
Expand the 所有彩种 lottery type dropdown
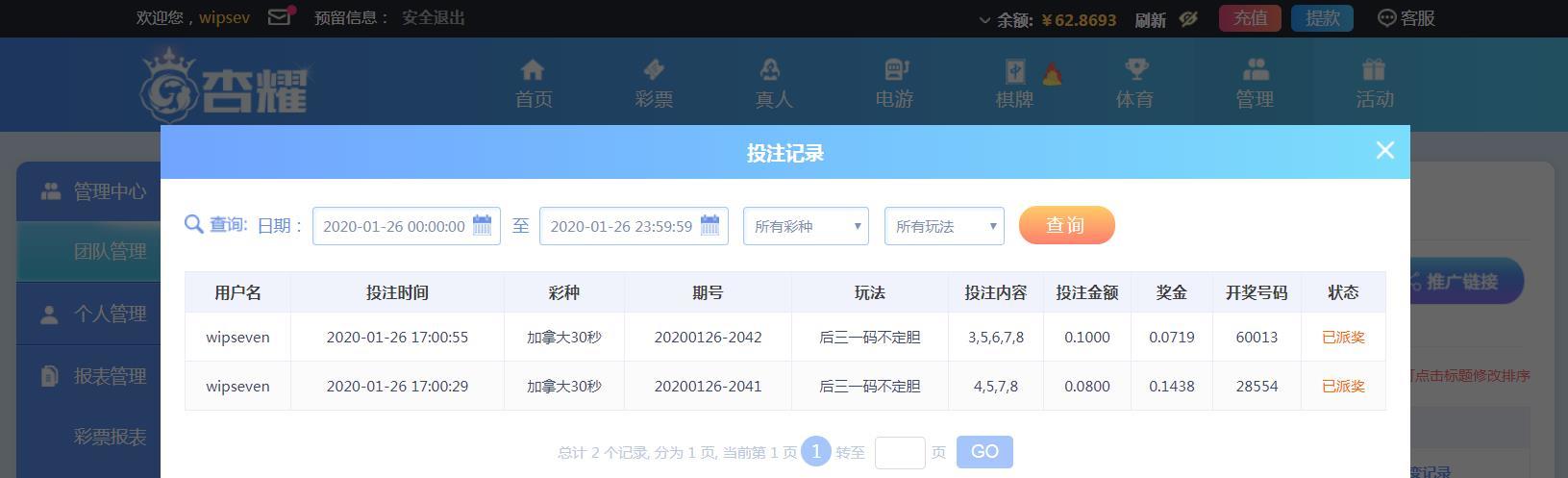(806, 226)
